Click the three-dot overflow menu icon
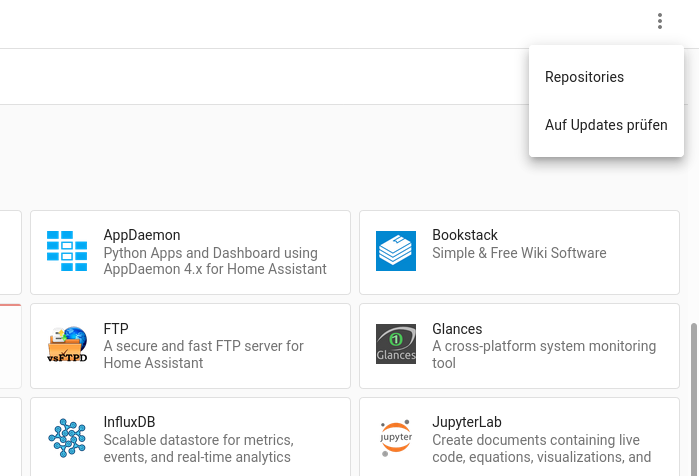This screenshot has width=699, height=476. (x=659, y=21)
